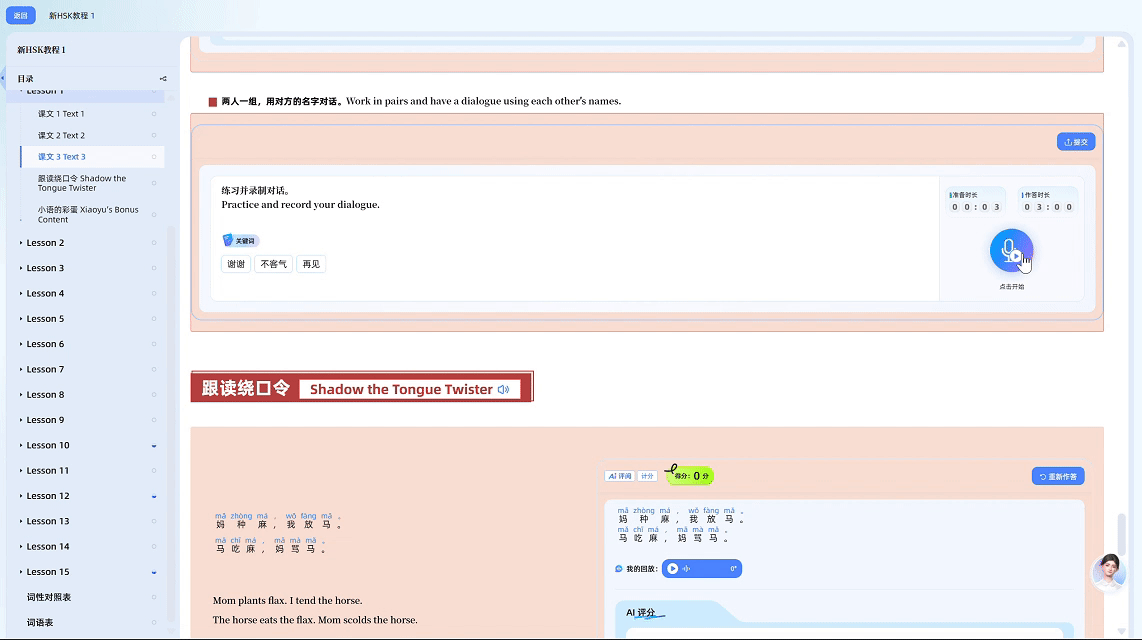This screenshot has width=1142, height=640.
Task: Click the main page vertical scrollbar
Action: (x=1122, y=534)
